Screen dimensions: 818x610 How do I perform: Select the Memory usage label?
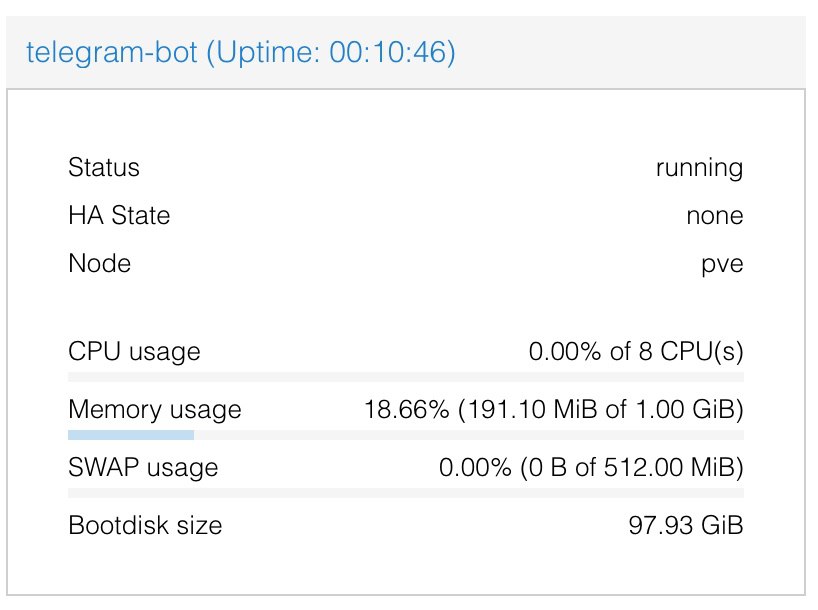click(155, 410)
